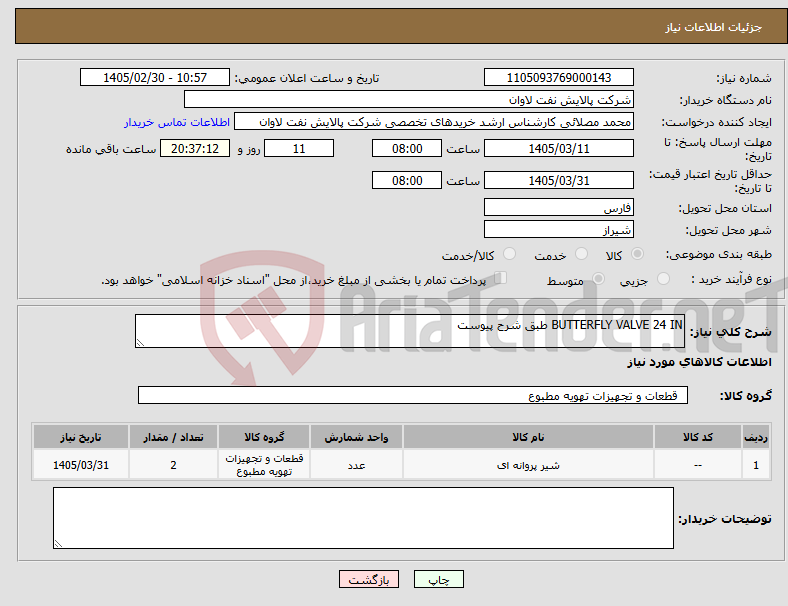Select the جزیی purchase type radio
Image resolution: width=788 pixels, height=606 pixels.
pos(663,278)
